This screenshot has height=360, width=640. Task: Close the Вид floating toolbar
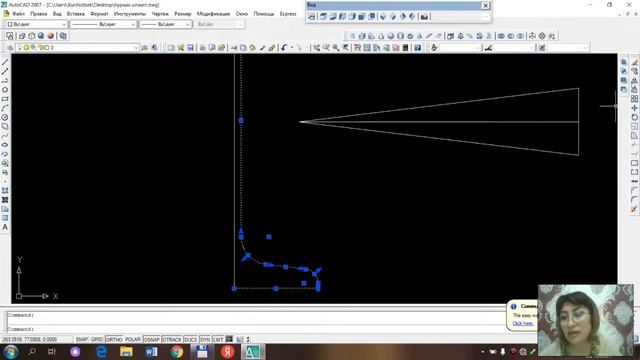click(x=485, y=5)
